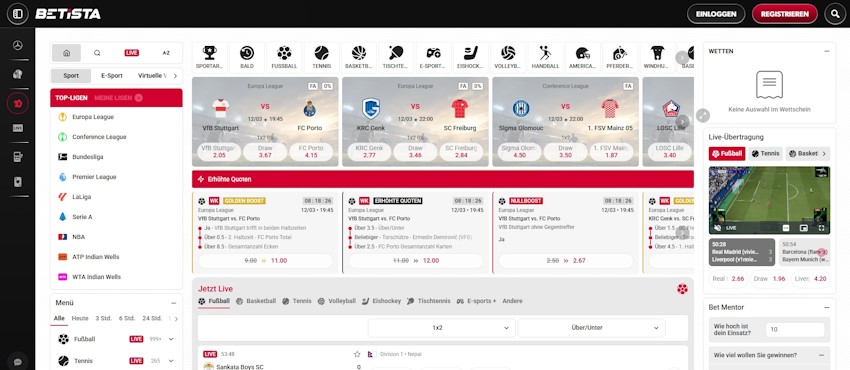Select the Fußball chip under Live-Übertragung
The image size is (850, 370).
(x=727, y=153)
